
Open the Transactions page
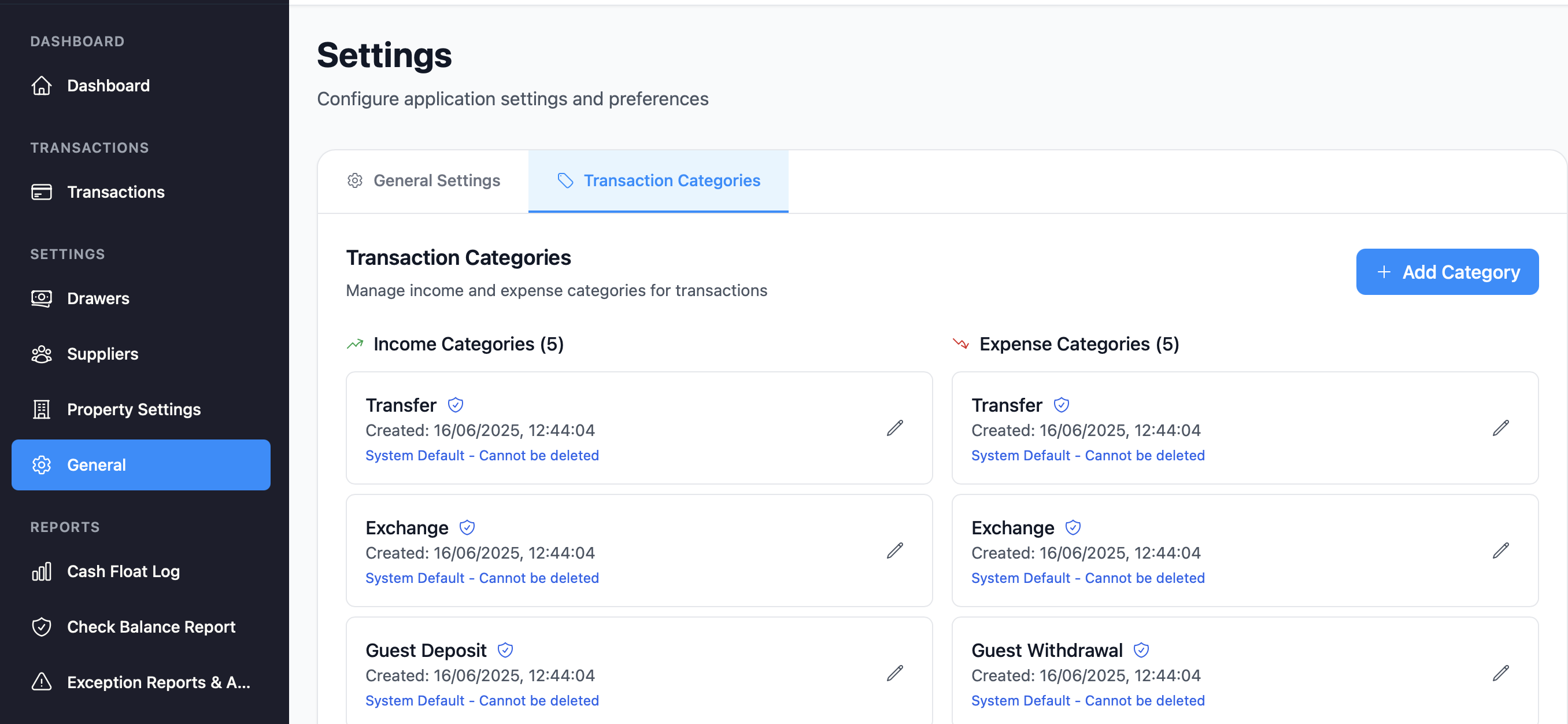pos(115,192)
